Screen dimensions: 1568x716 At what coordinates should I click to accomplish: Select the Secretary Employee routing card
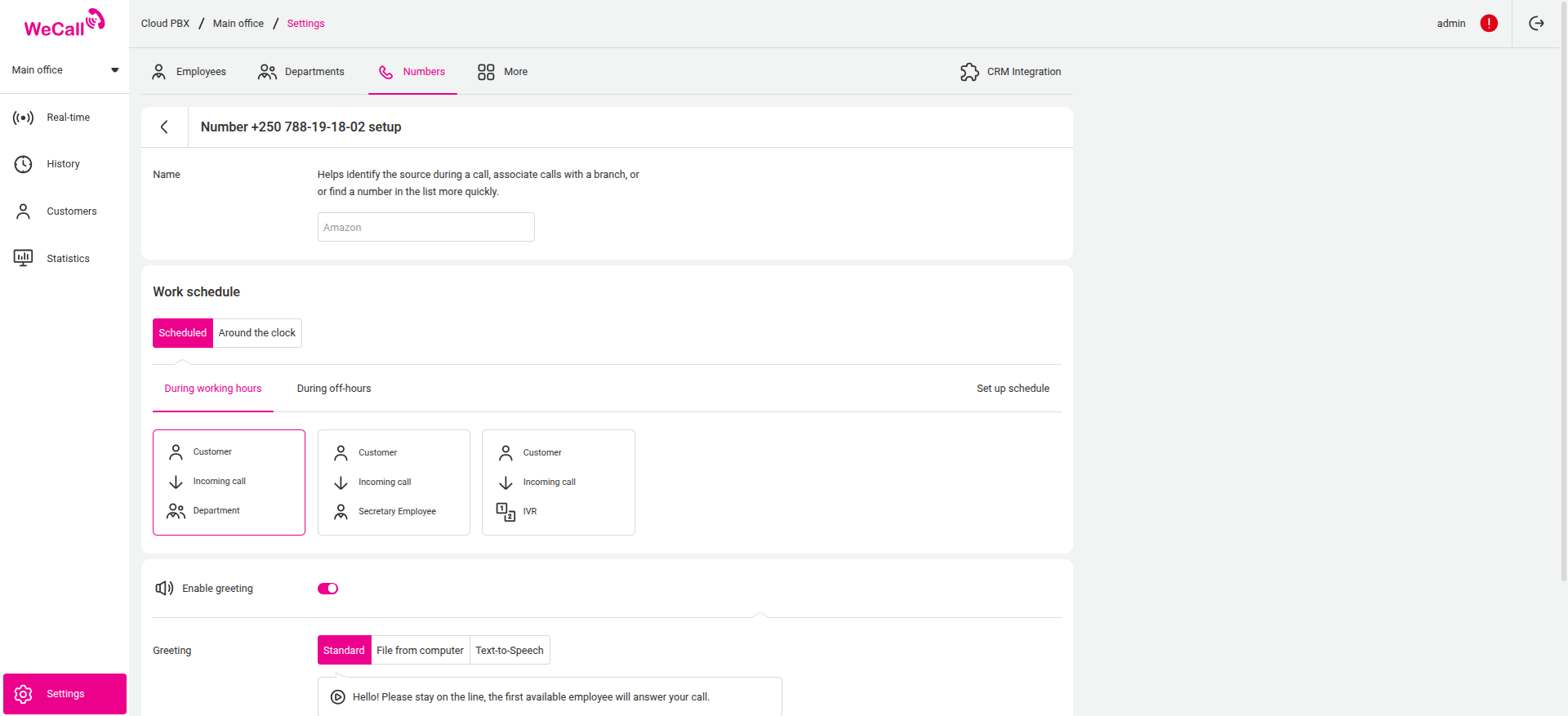point(394,483)
